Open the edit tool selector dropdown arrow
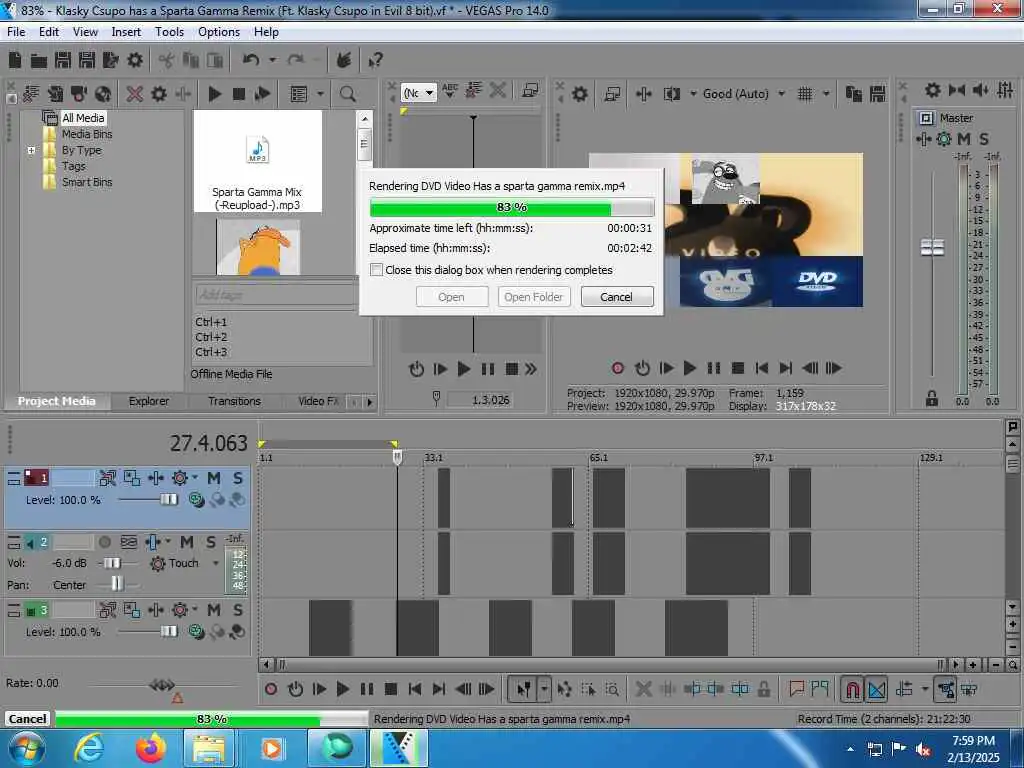 click(544, 689)
